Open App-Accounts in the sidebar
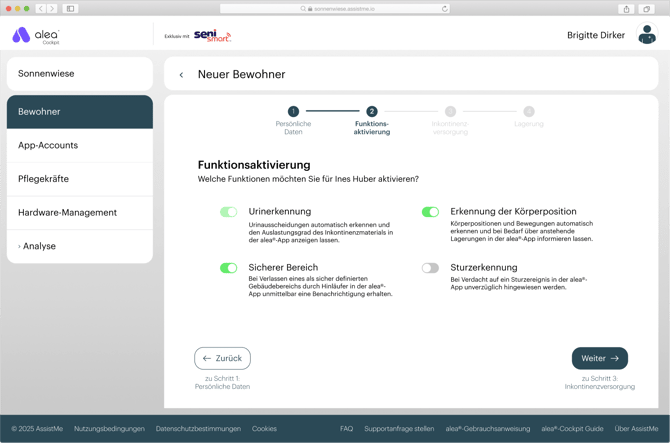The image size is (670, 443). coord(48,145)
